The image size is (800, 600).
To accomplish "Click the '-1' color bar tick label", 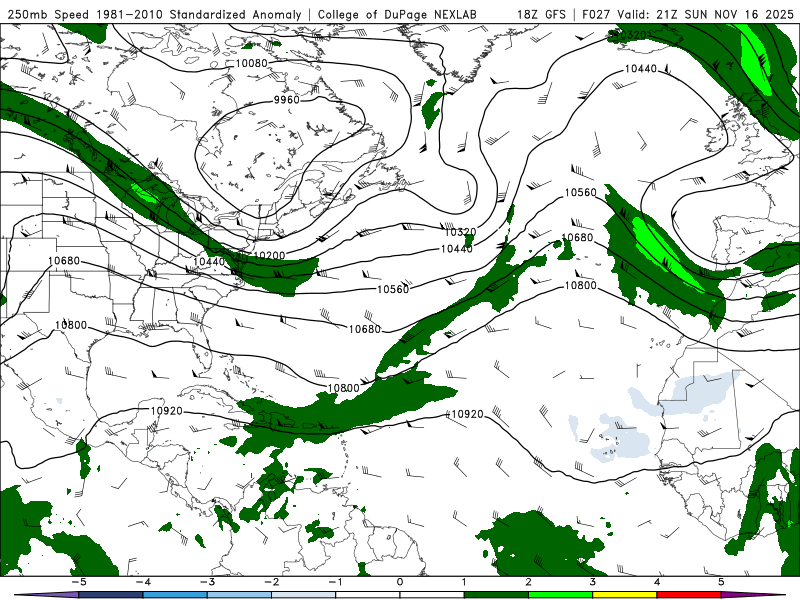I will pos(335,582).
